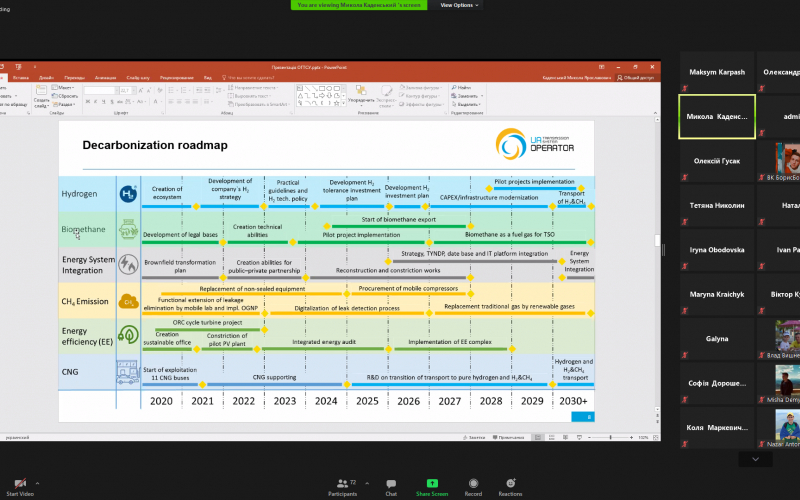The height and width of the screenshot is (500, 800).
Task: Turn on camera with Start Video
Action: point(19,487)
